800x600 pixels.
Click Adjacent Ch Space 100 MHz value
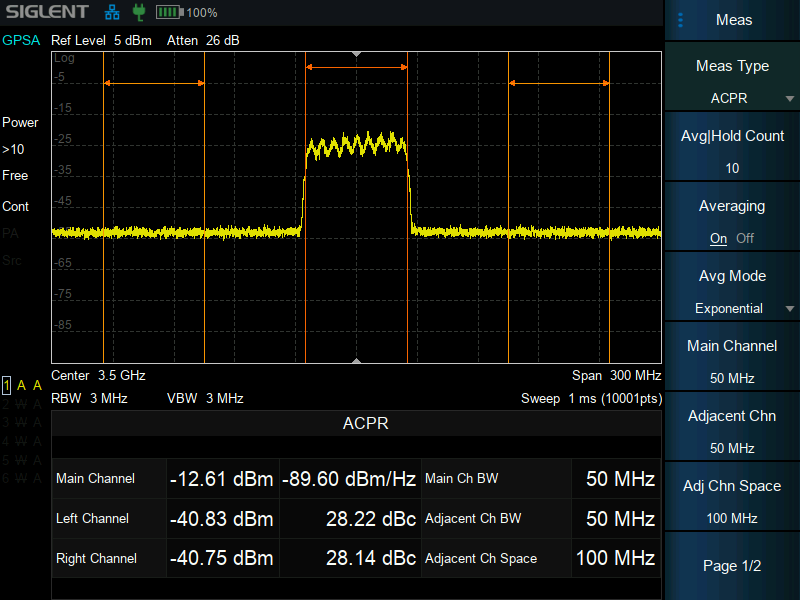click(615, 558)
